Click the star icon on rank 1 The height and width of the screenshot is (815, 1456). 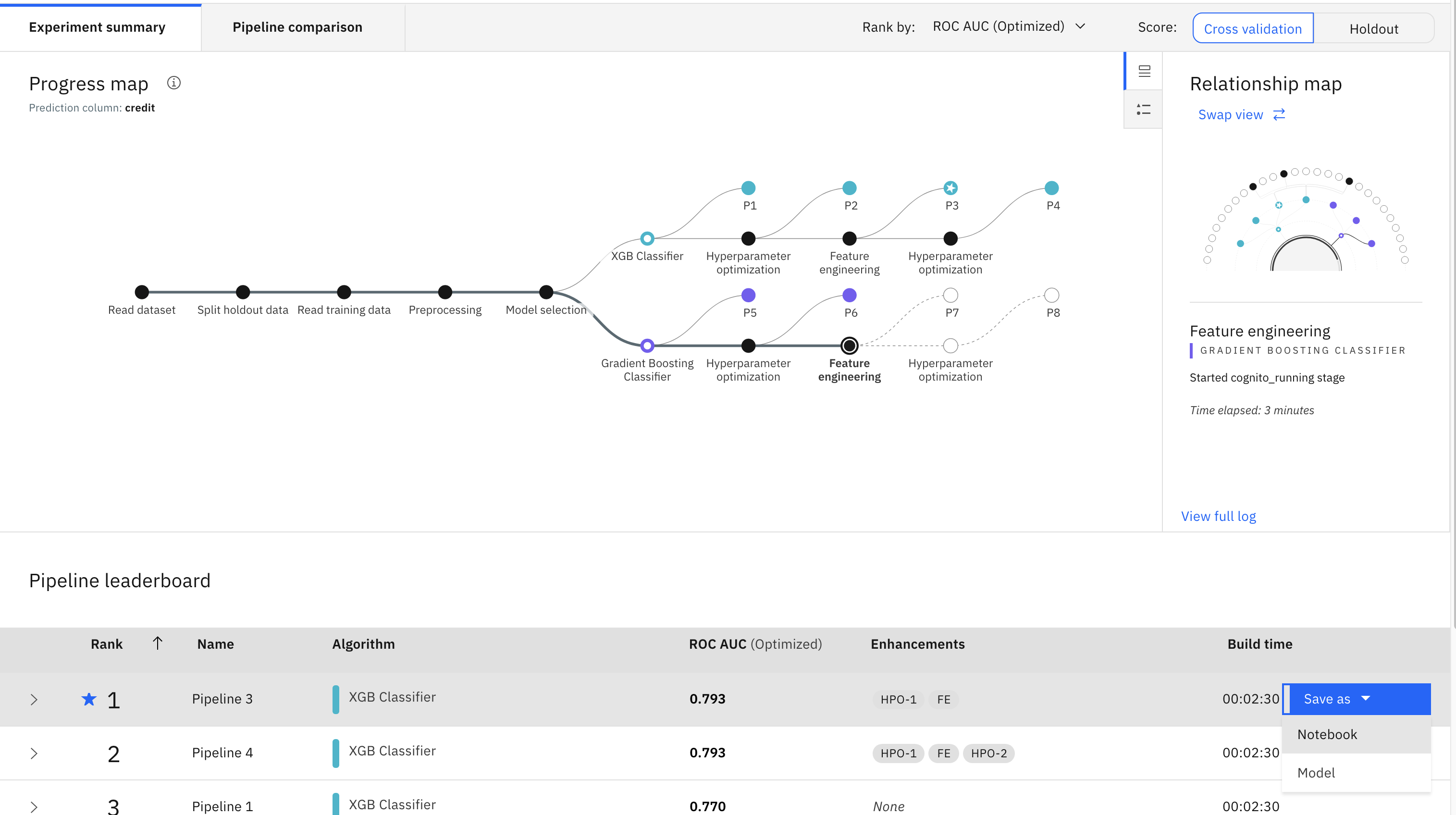(x=89, y=699)
